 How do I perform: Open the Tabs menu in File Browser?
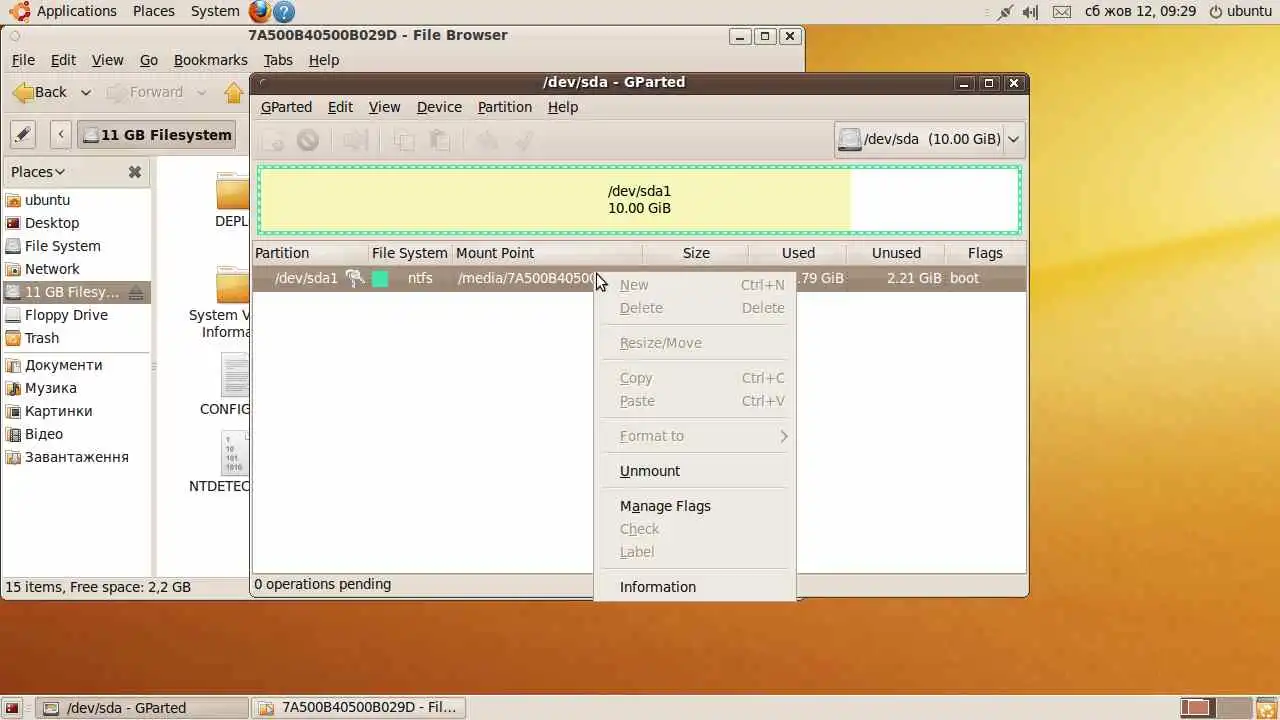point(278,60)
